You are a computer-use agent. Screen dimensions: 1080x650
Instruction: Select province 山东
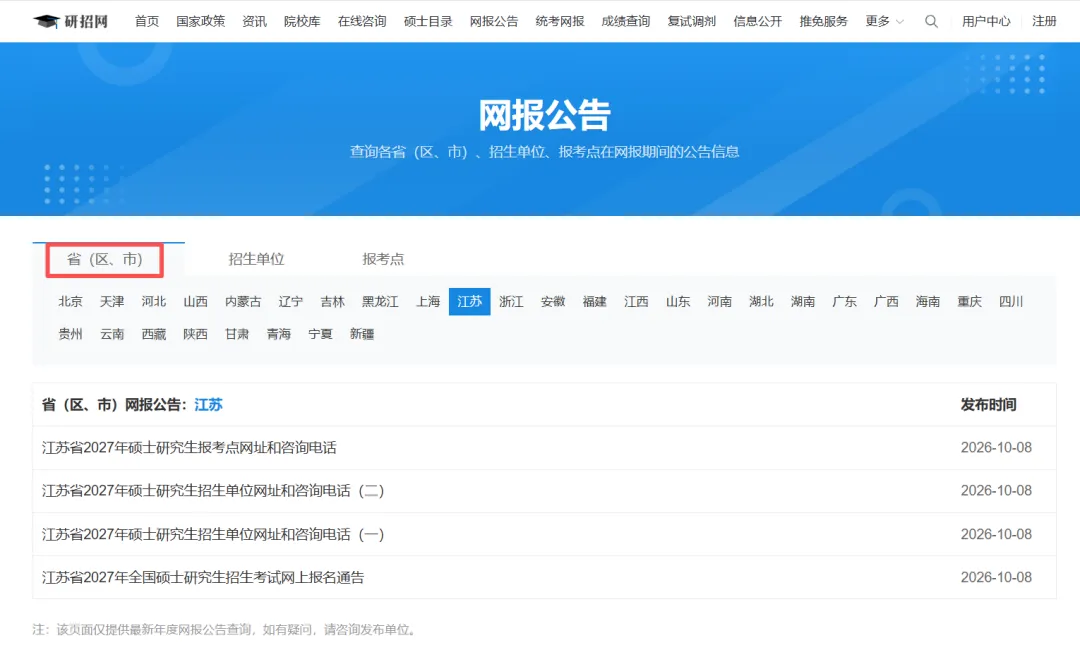678,302
